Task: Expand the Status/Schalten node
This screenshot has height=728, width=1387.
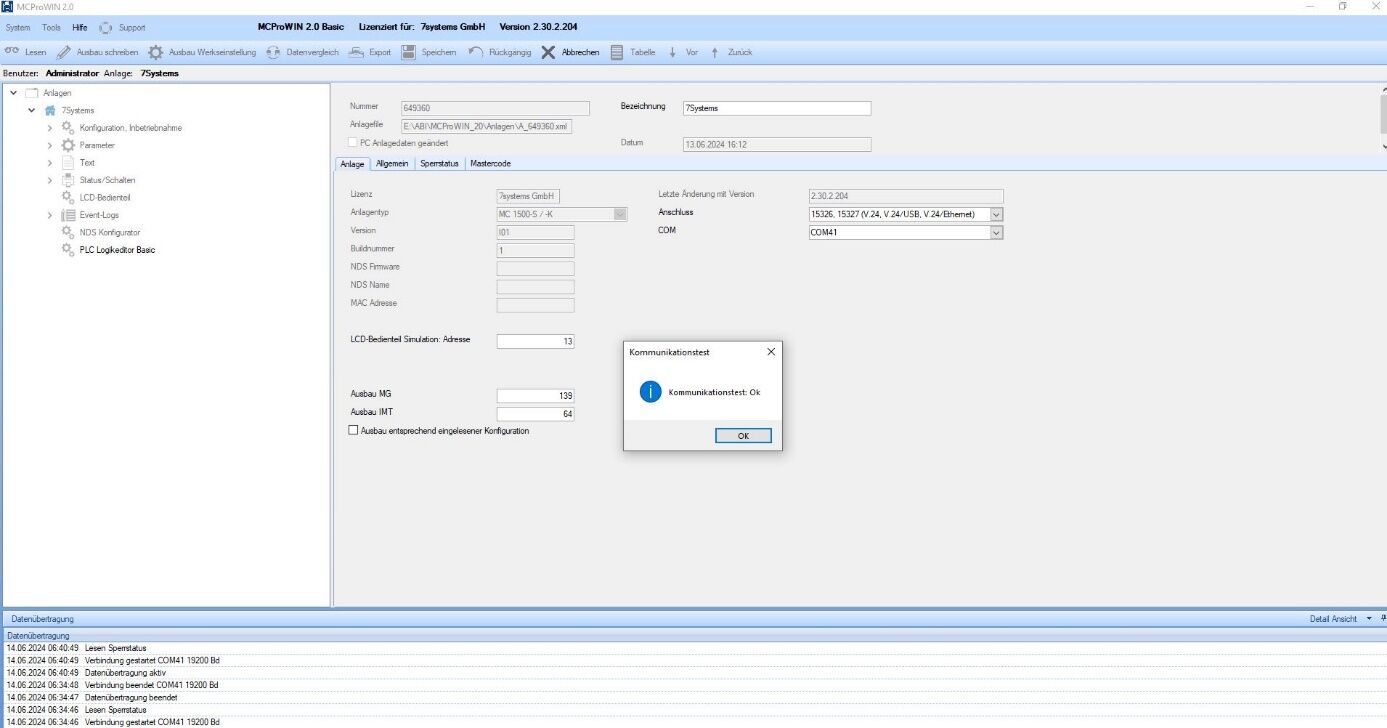Action: tap(50, 180)
